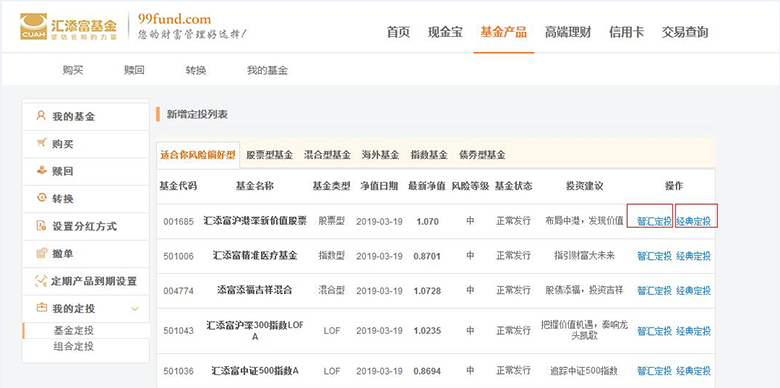Viewport: 780px width, 388px height.
Task: Open the 高端理财 top navigation menu
Action: [568, 32]
